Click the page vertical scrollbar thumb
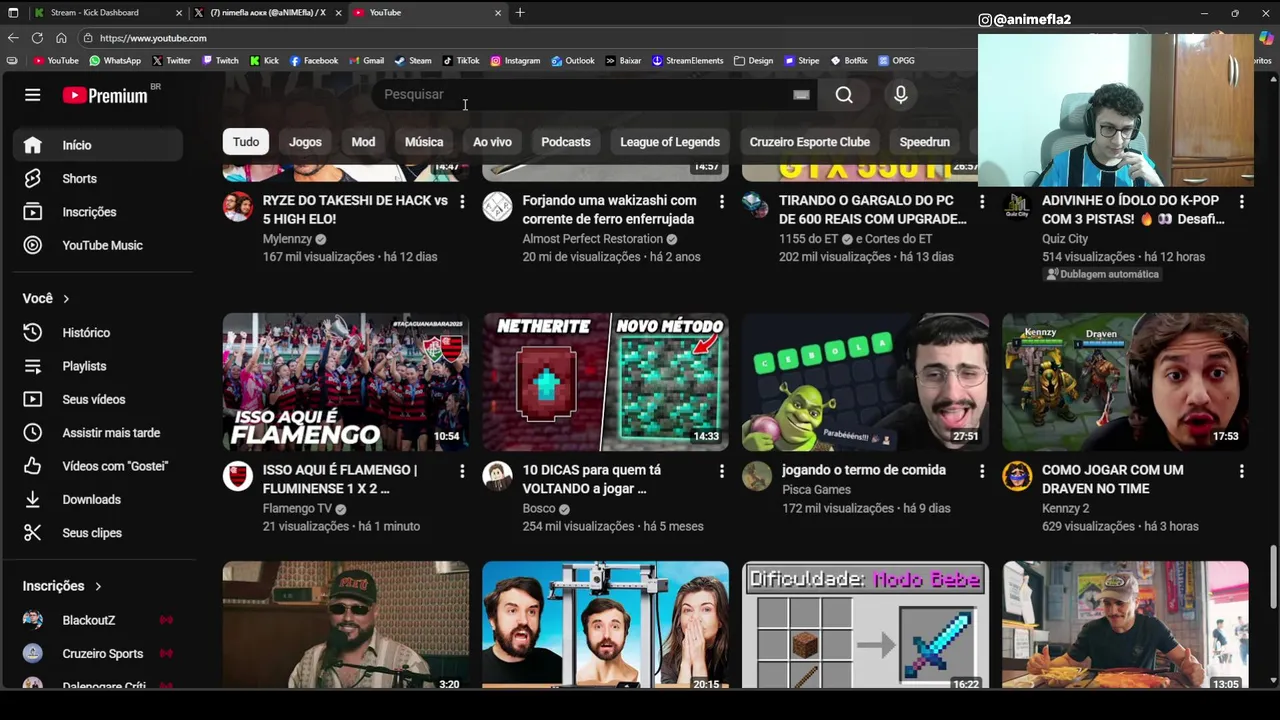The width and height of the screenshot is (1280, 720). (1273, 577)
